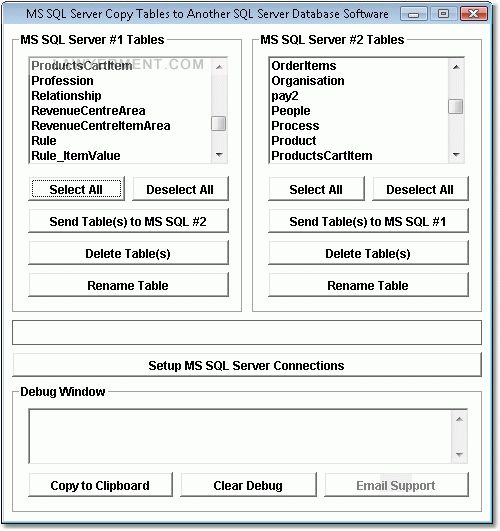The height and width of the screenshot is (531, 500).
Task: Click up arrow of Server #2 list scrollbar
Action: tap(456, 67)
